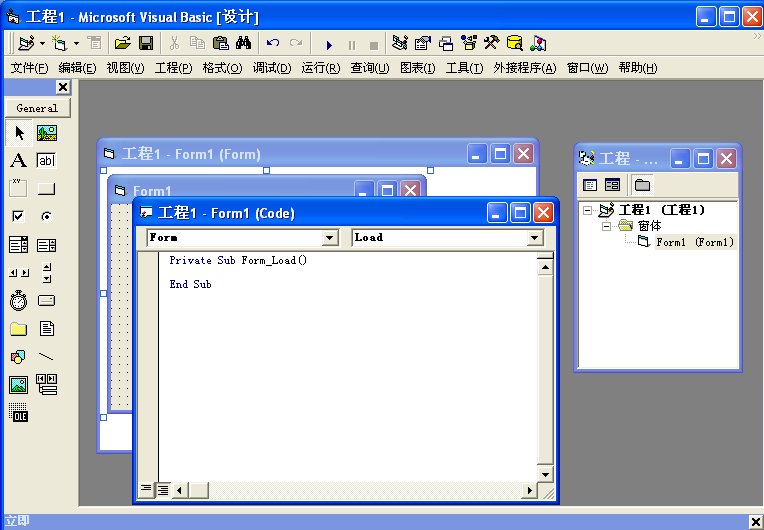Open the Object Browser toolbar icon

pyautogui.click(x=469, y=43)
